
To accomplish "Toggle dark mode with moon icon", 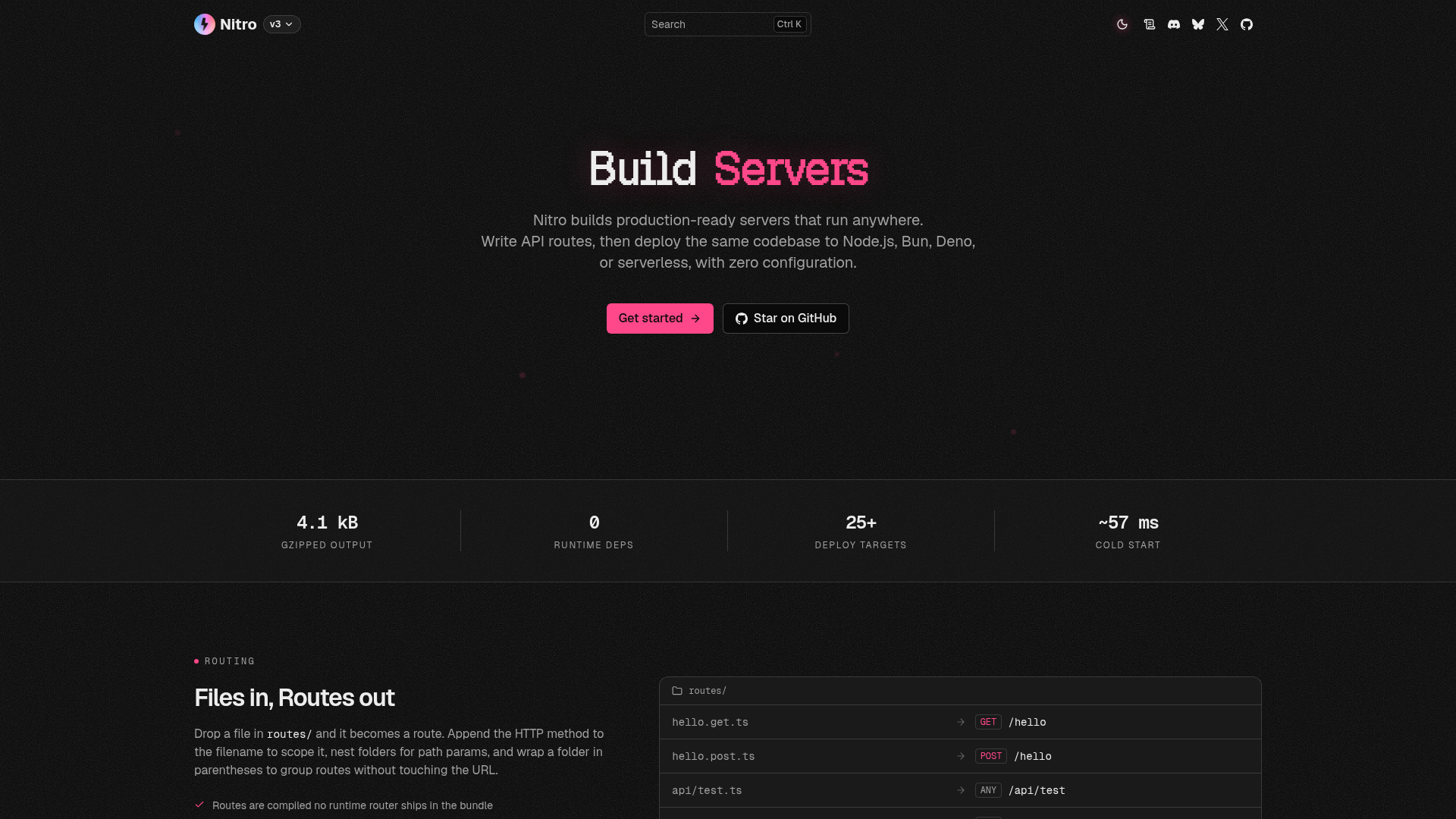I will [x=1122, y=24].
